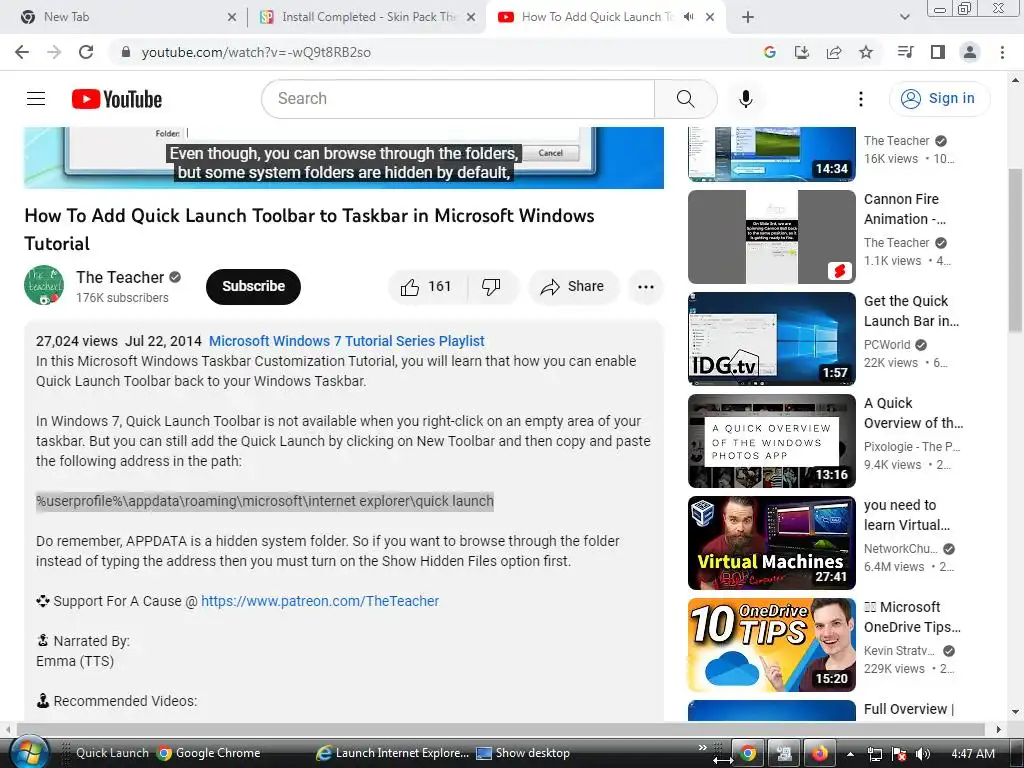Click the Action Center flag tray icon
1024x768 pixels.
899,754
